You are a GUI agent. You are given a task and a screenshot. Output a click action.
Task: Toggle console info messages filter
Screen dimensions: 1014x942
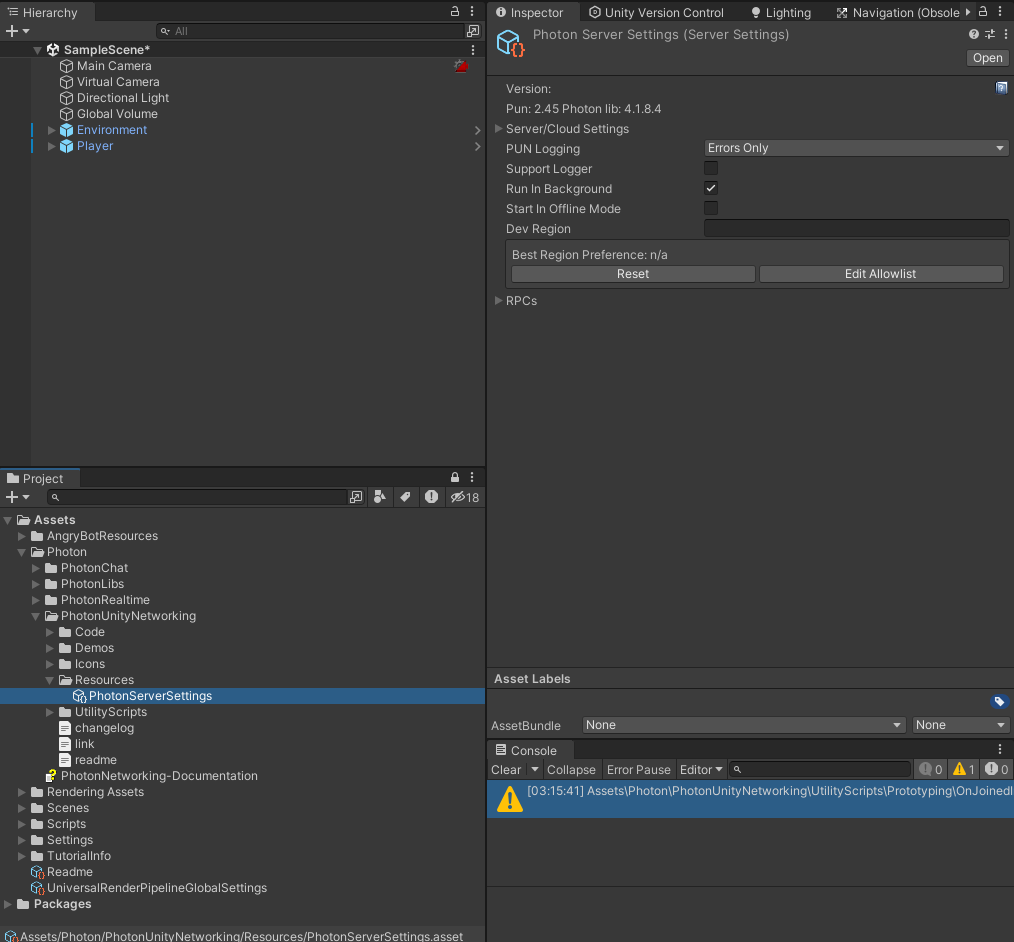coord(931,769)
